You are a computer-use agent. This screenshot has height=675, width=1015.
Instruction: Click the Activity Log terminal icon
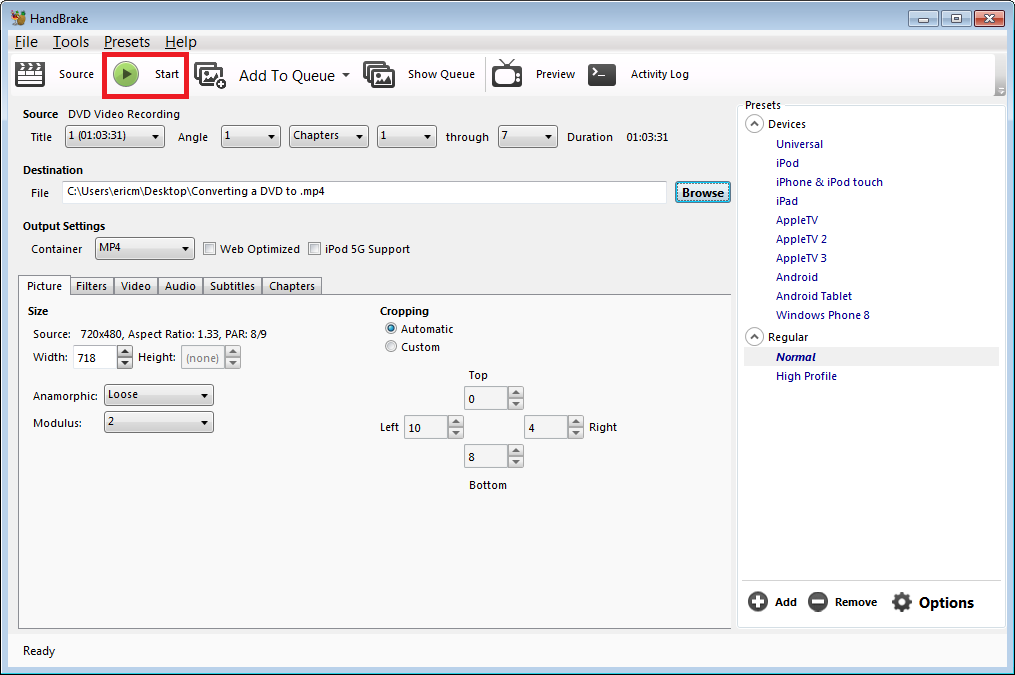point(602,74)
